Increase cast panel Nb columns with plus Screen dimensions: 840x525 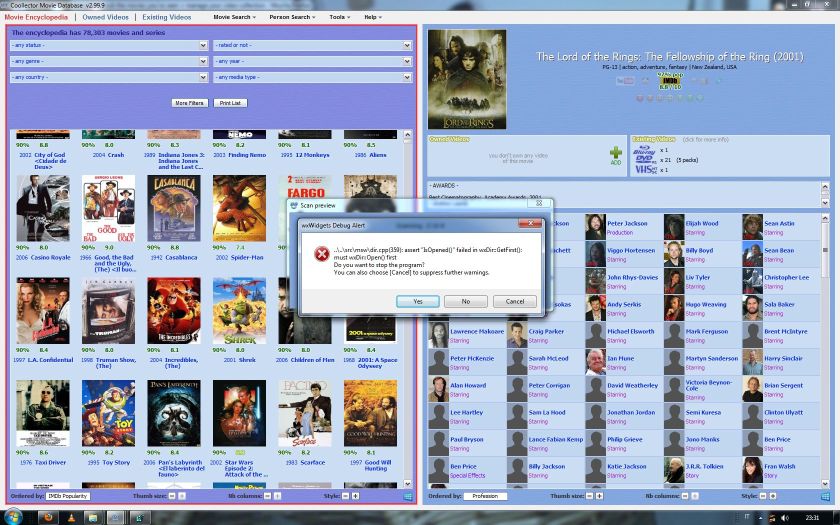click(x=694, y=496)
